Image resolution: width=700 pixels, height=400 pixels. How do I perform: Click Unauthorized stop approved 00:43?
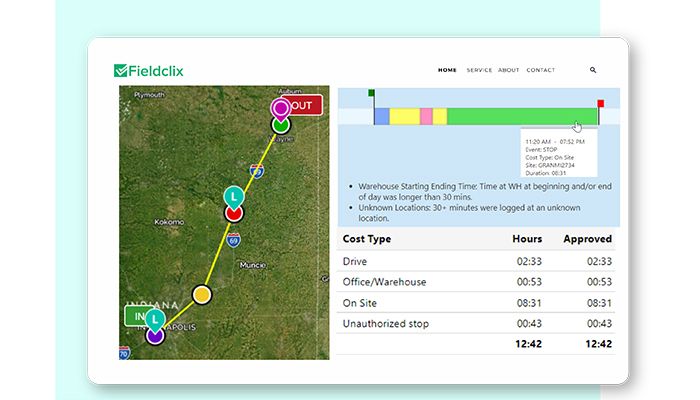[x=599, y=323]
